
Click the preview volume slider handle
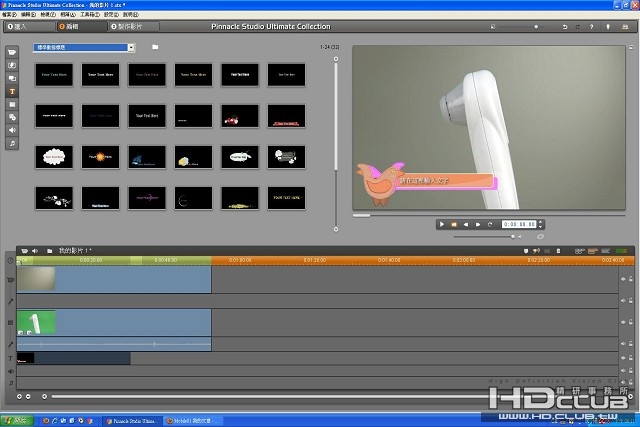click(x=513, y=236)
